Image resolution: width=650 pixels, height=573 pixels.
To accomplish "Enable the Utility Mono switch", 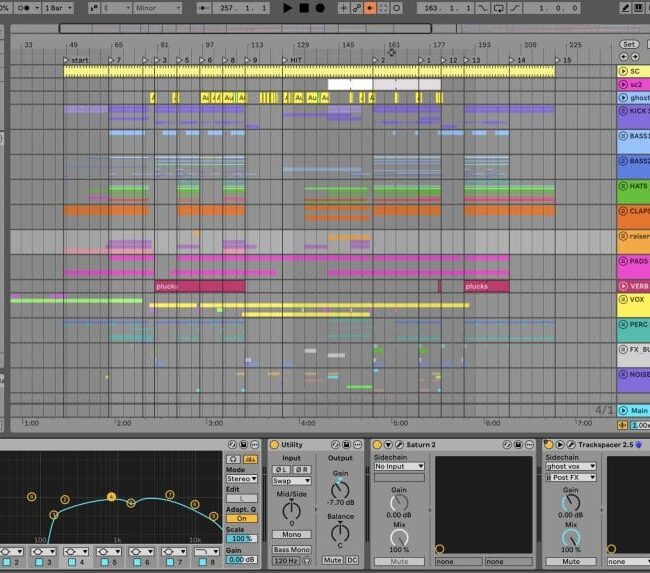I will pyautogui.click(x=291, y=535).
